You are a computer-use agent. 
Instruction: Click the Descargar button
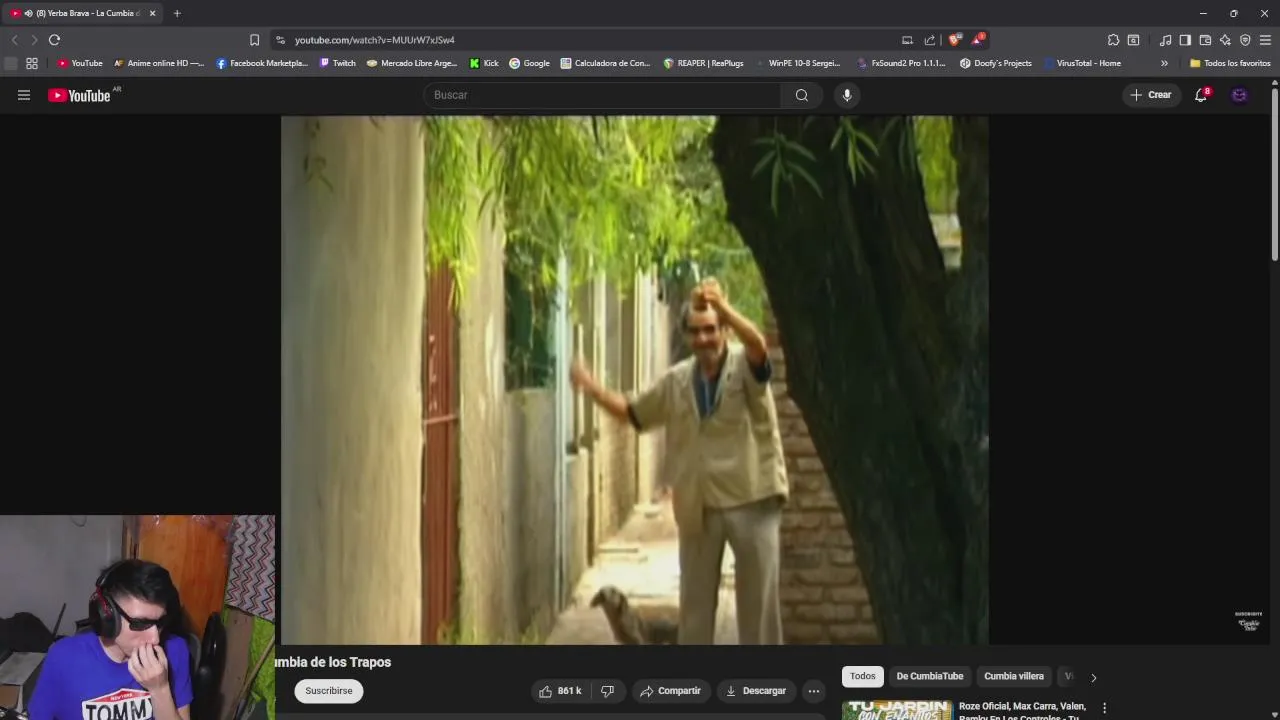click(756, 691)
